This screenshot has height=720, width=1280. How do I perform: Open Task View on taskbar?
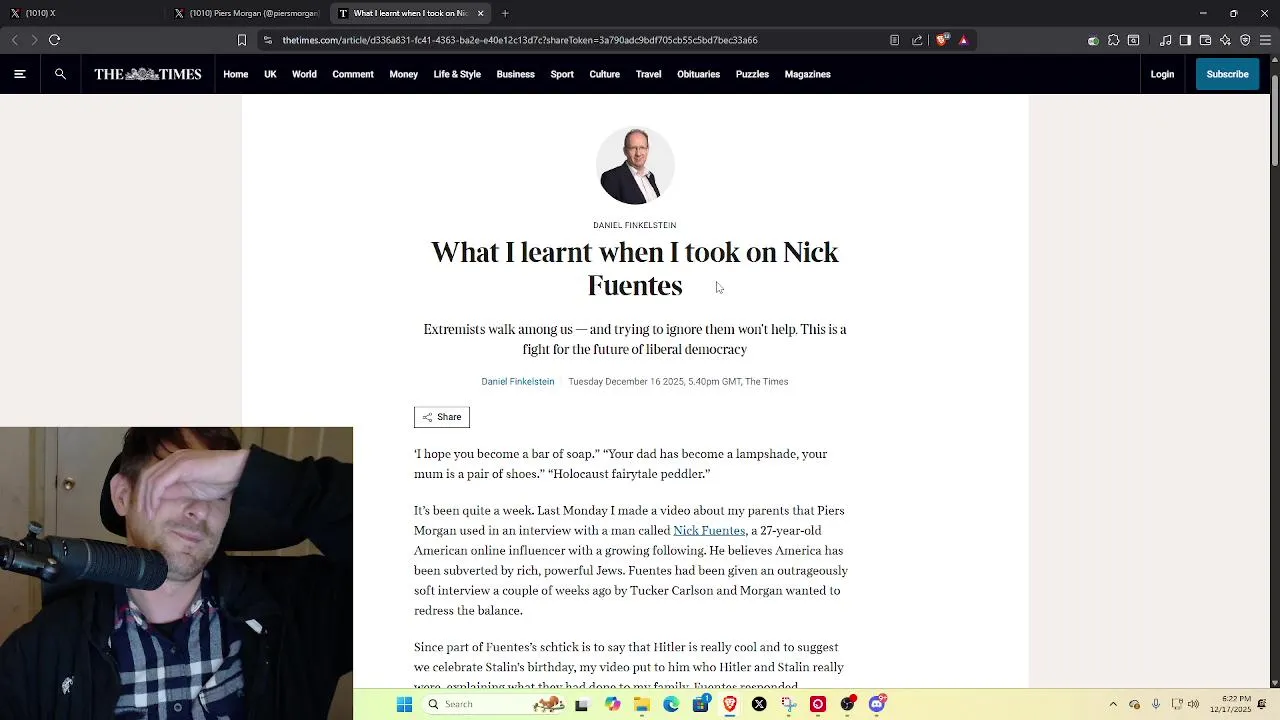pos(581,704)
